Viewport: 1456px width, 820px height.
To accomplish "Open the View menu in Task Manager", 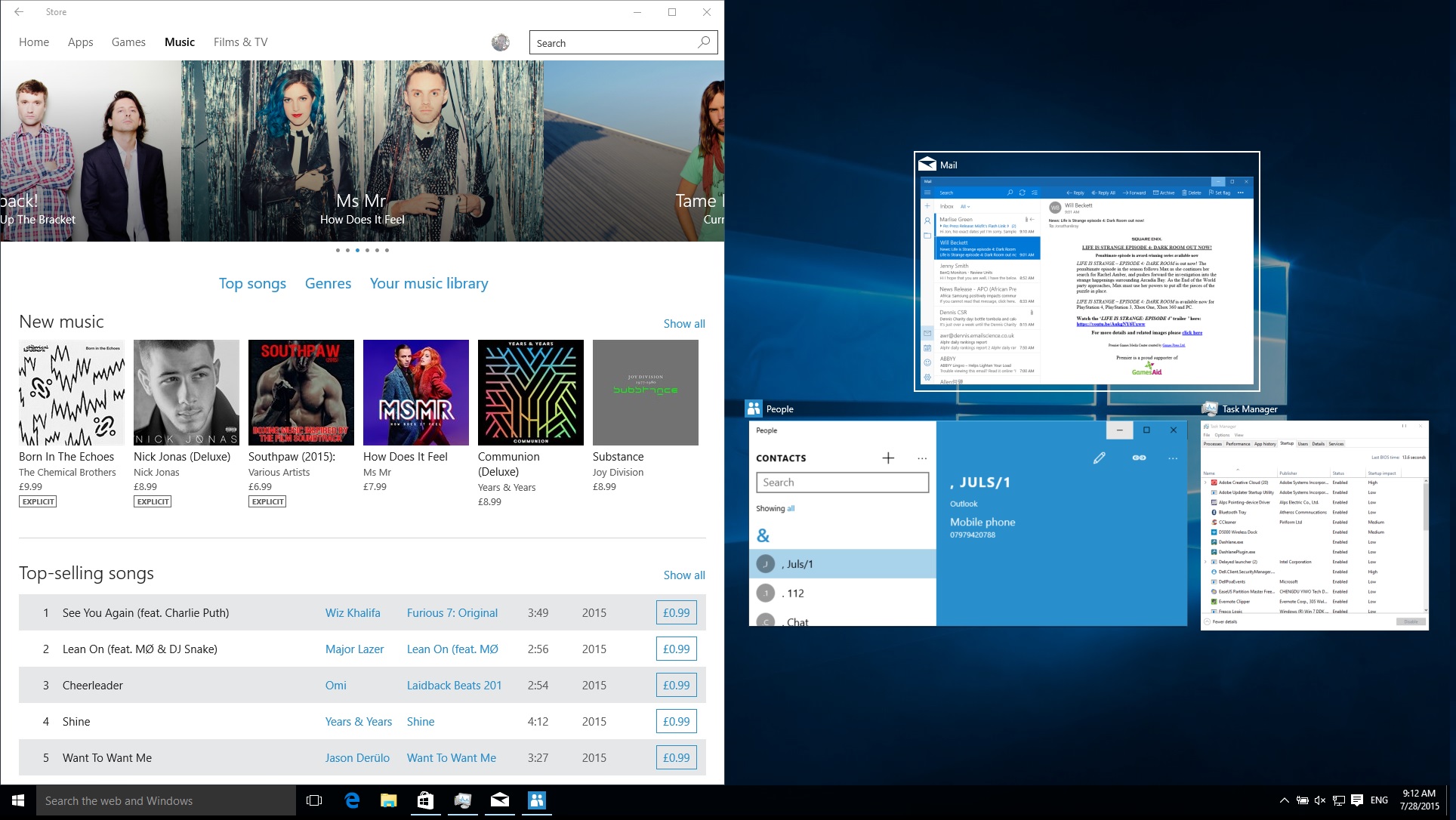I will 1239,436.
